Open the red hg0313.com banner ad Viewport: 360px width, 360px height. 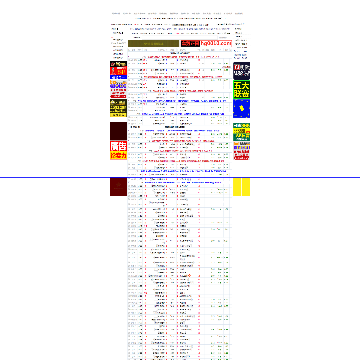(206, 44)
